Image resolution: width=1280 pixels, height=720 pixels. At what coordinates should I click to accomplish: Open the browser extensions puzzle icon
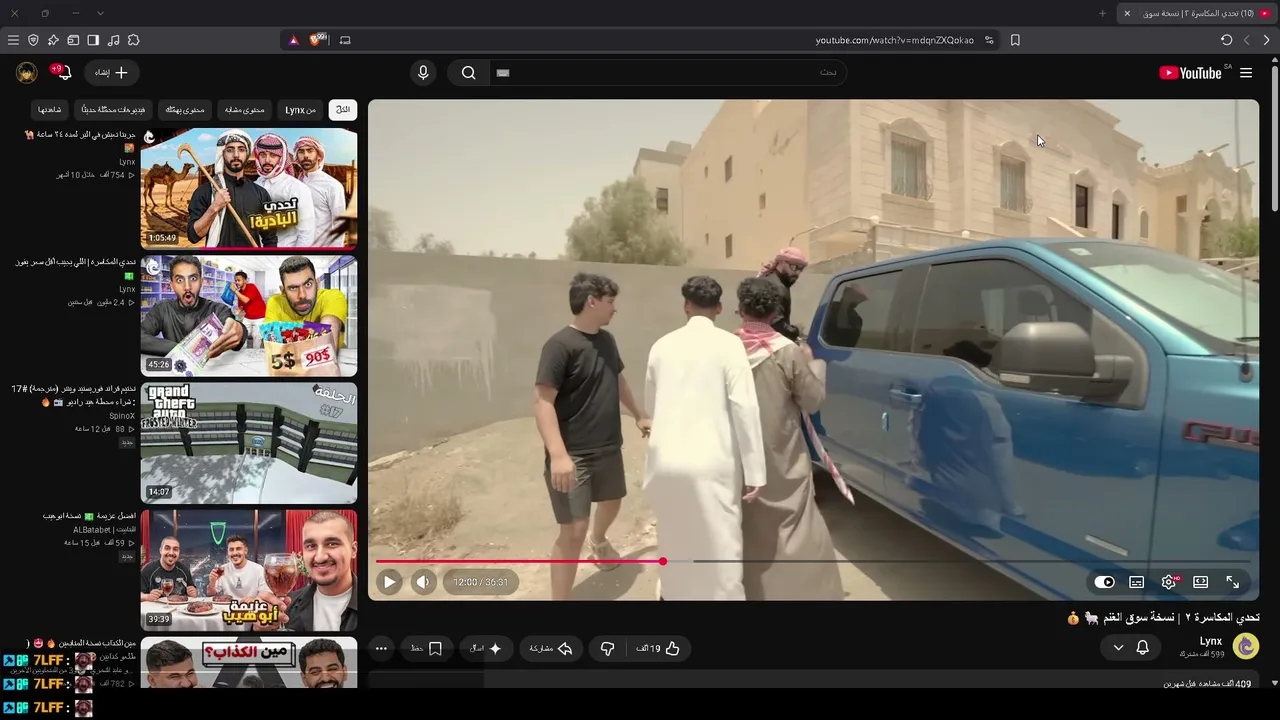point(133,40)
